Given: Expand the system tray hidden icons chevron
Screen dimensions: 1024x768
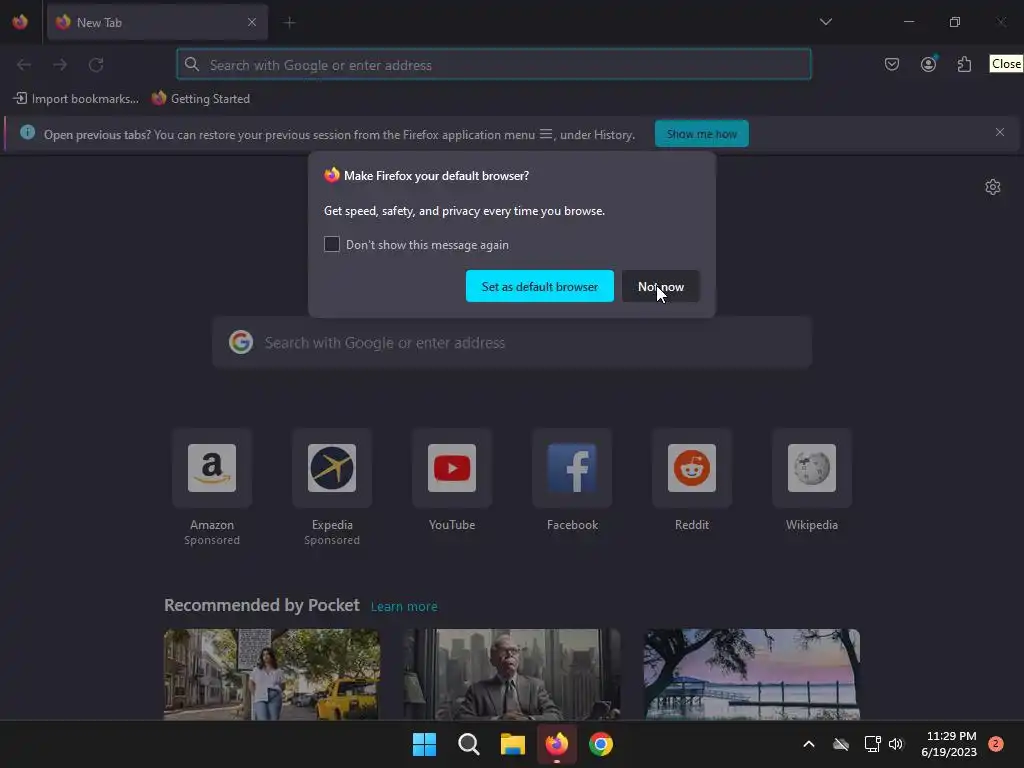Looking at the screenshot, I should coord(808,744).
